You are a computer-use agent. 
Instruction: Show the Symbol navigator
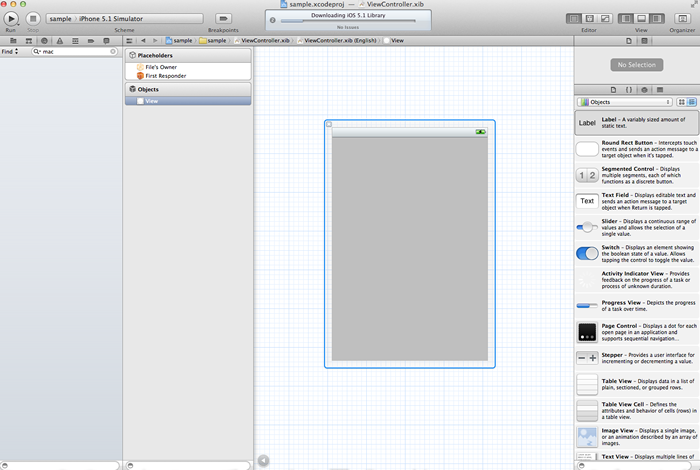(29, 41)
